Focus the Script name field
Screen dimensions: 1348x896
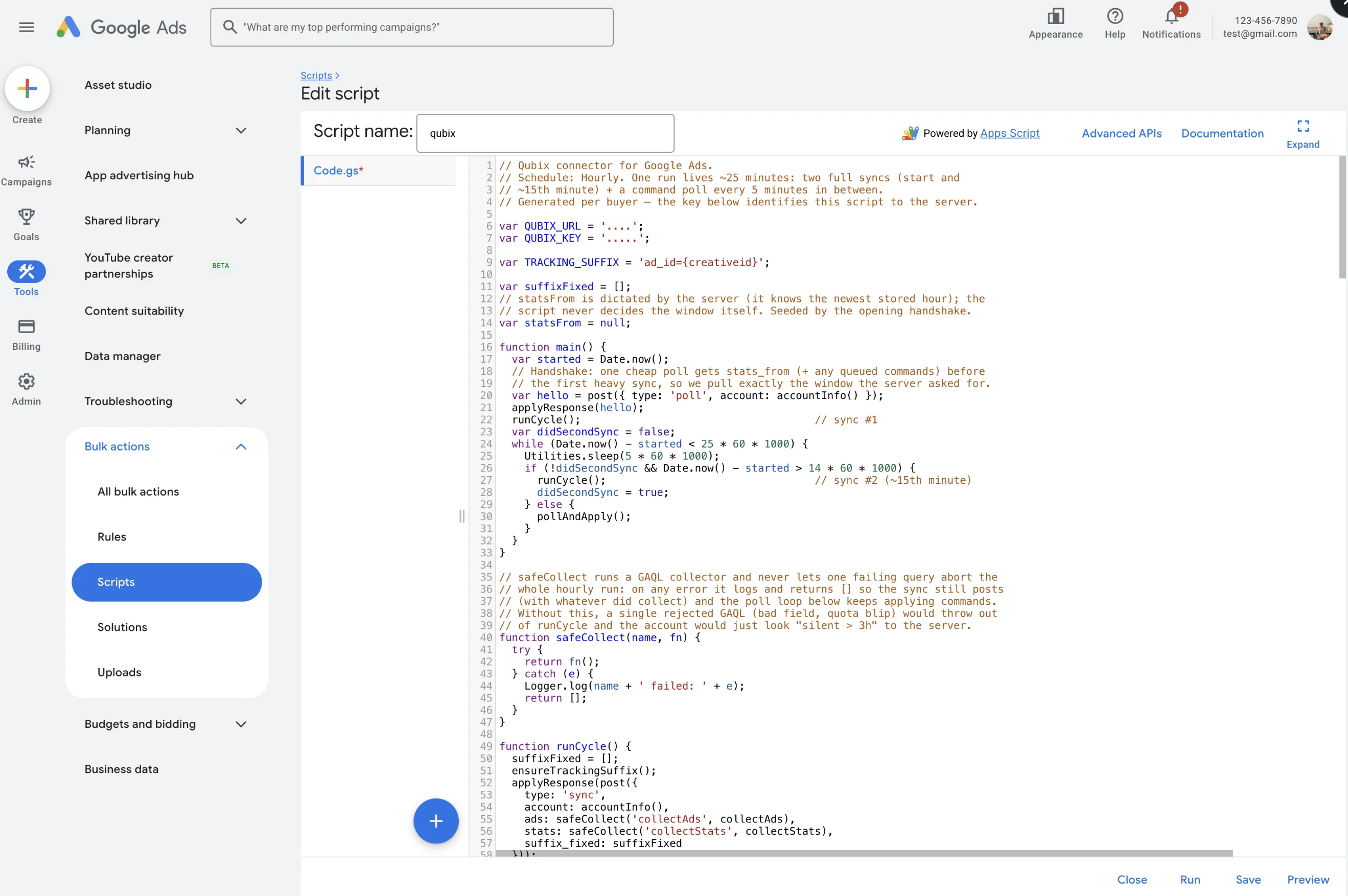545,133
